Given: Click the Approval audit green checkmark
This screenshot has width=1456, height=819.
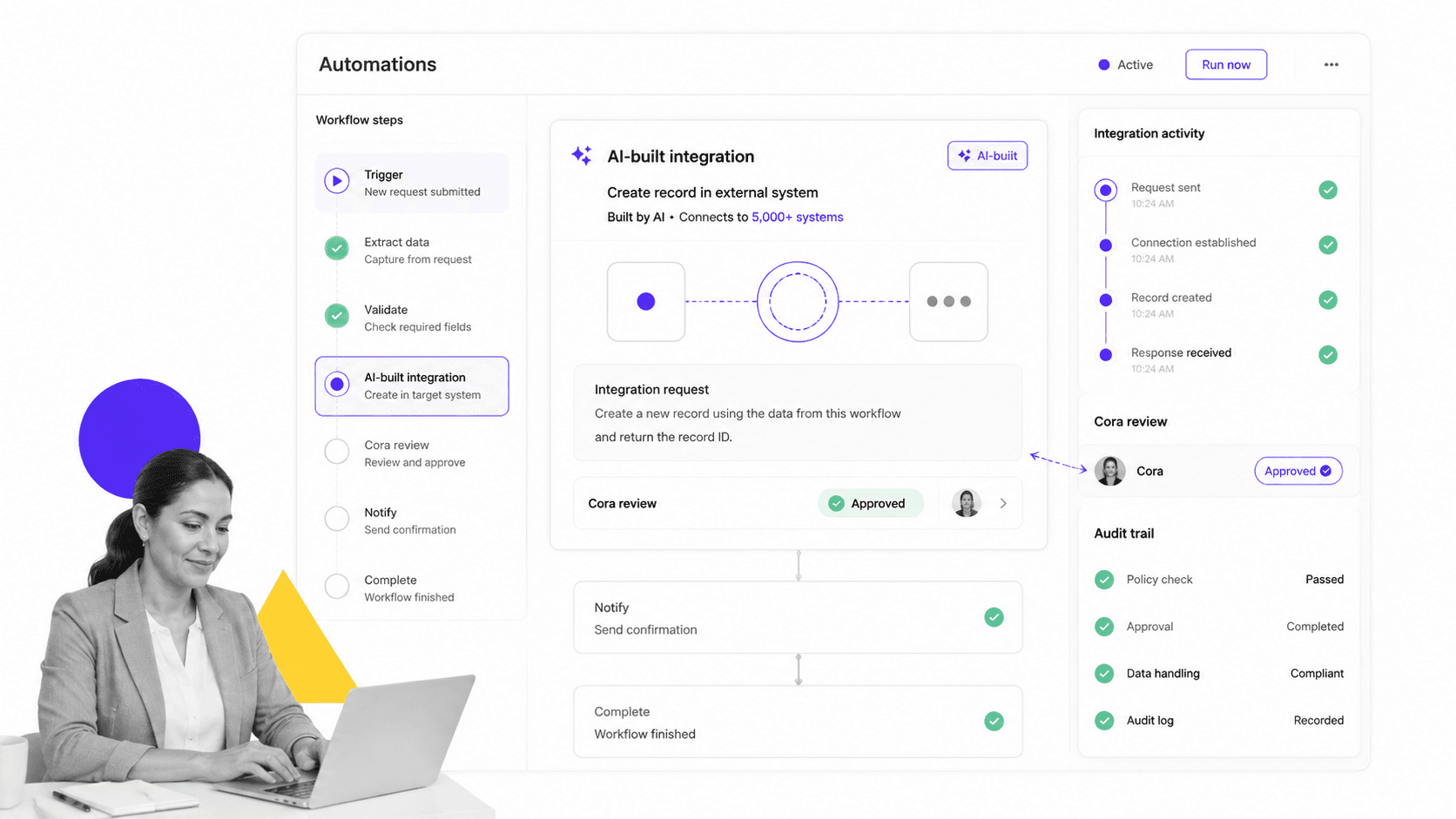Looking at the screenshot, I should tap(1104, 627).
